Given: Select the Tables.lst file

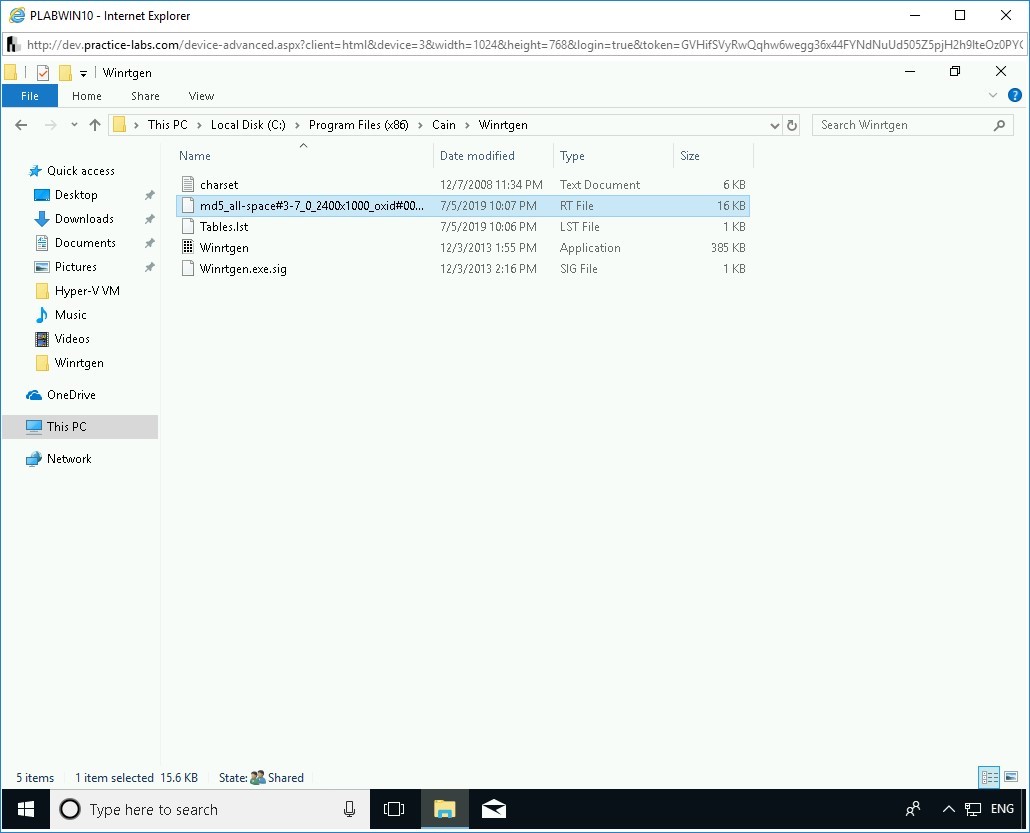Looking at the screenshot, I should coord(222,226).
